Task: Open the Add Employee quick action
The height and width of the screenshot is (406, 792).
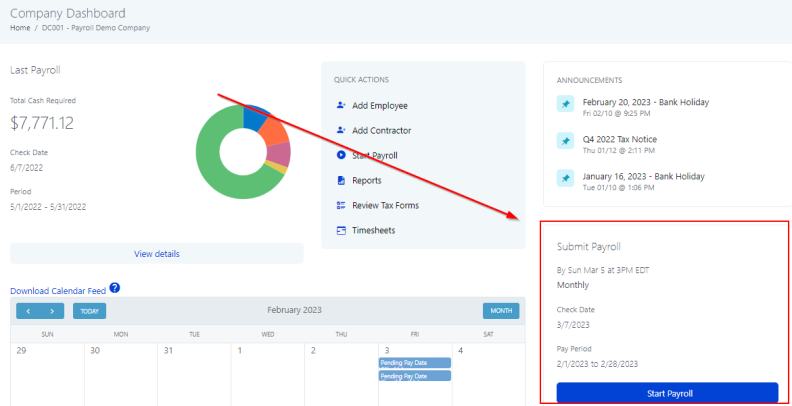Action: pos(380,106)
